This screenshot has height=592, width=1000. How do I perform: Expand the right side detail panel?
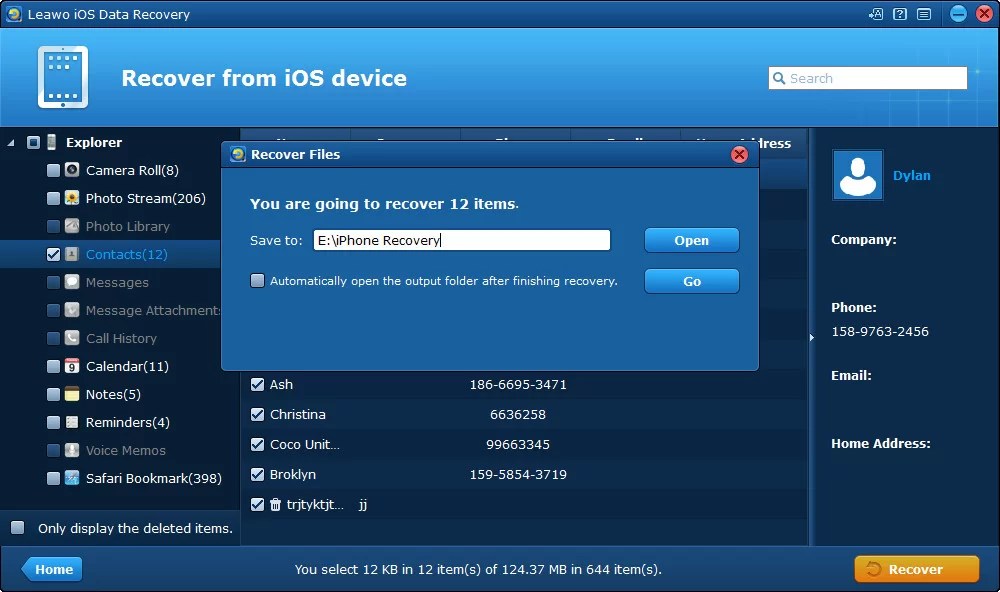(812, 337)
